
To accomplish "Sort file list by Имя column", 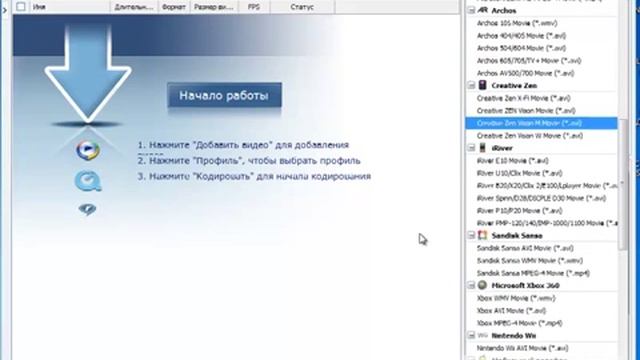I will (69, 7).
